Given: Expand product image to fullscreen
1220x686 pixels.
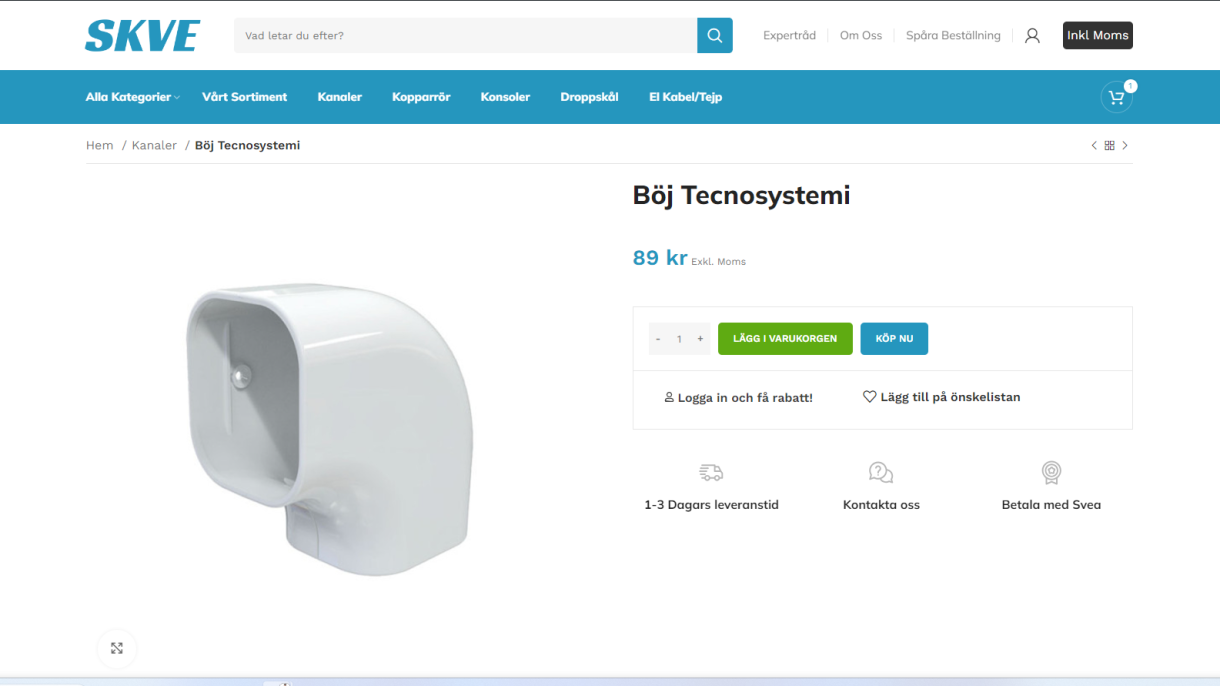Looking at the screenshot, I should pyautogui.click(x=117, y=648).
